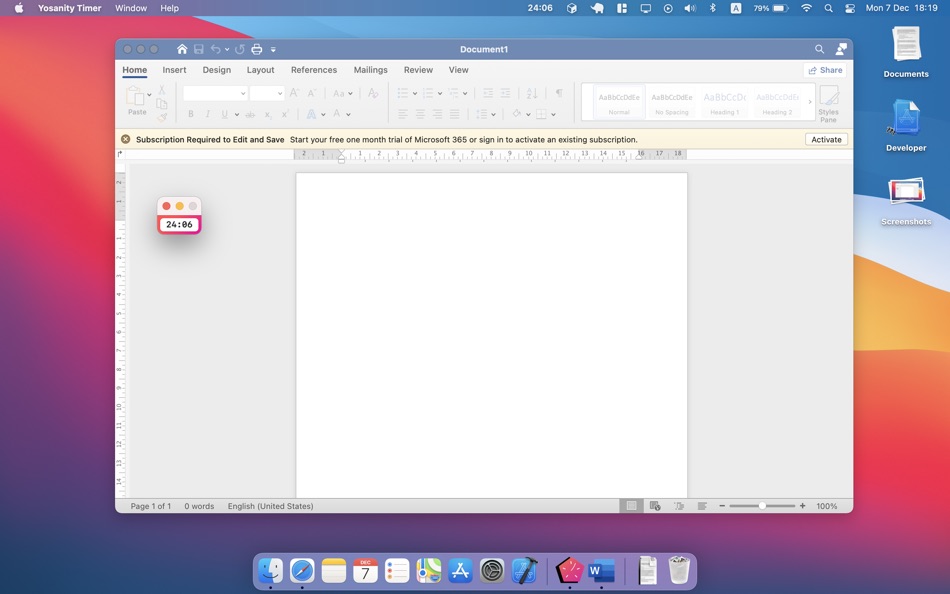Screen dimensions: 950x594
Task: Open the font size combo box
Action: point(267,93)
